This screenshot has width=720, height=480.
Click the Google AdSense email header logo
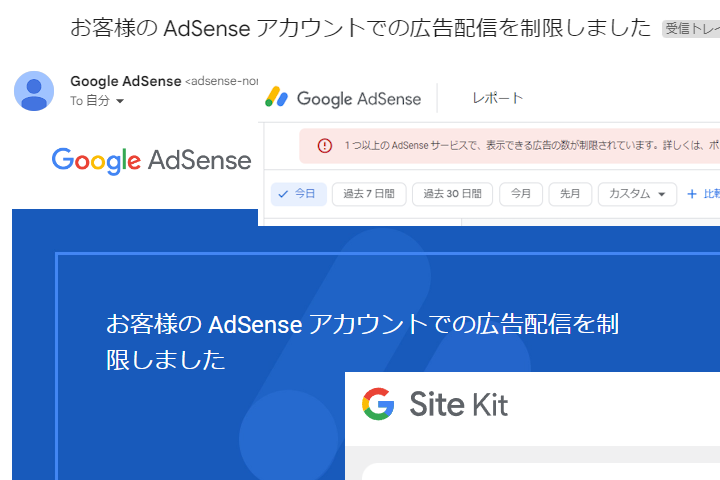pos(151,160)
